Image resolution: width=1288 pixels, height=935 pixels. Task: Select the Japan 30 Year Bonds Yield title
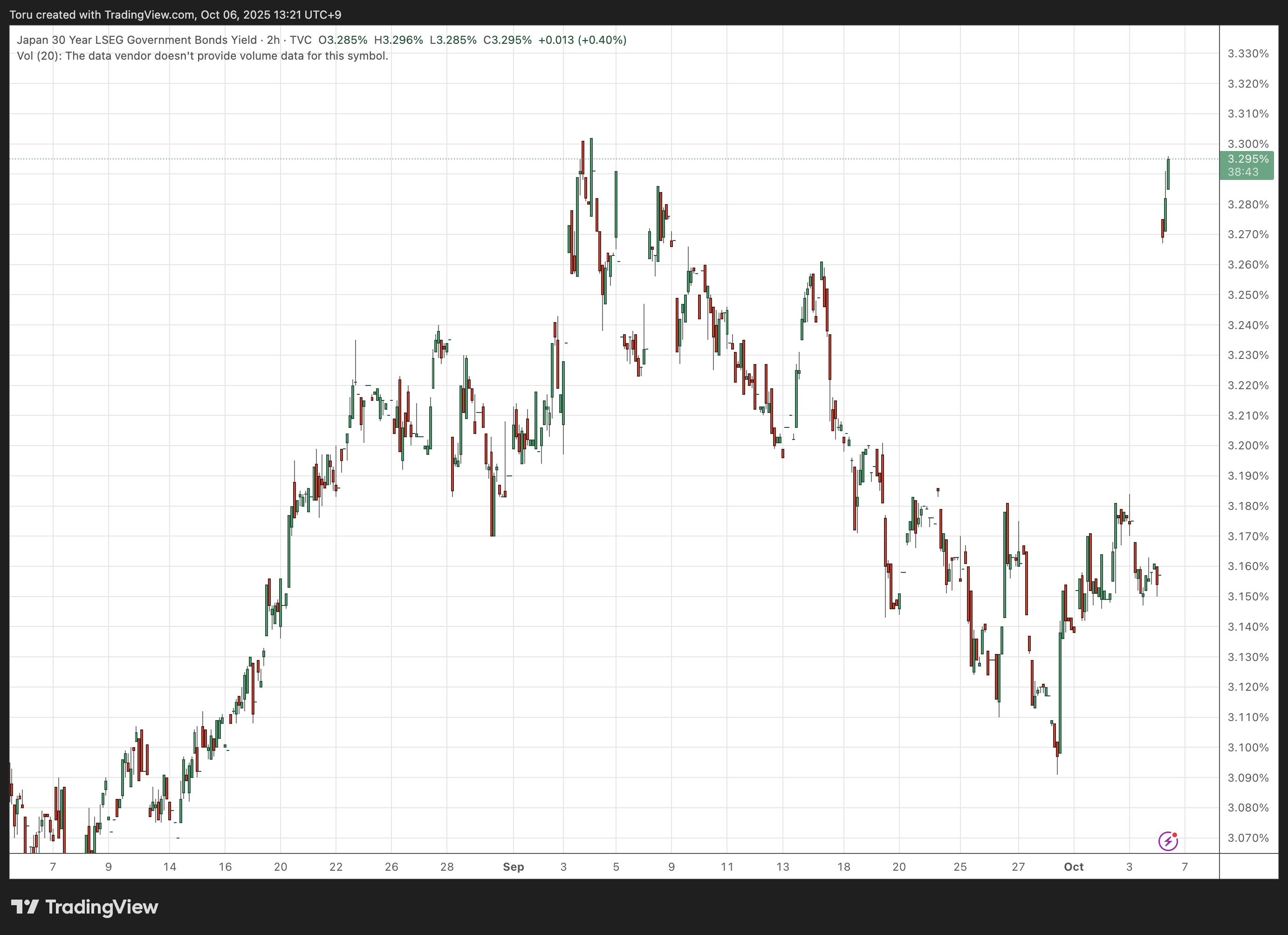[x=136, y=40]
